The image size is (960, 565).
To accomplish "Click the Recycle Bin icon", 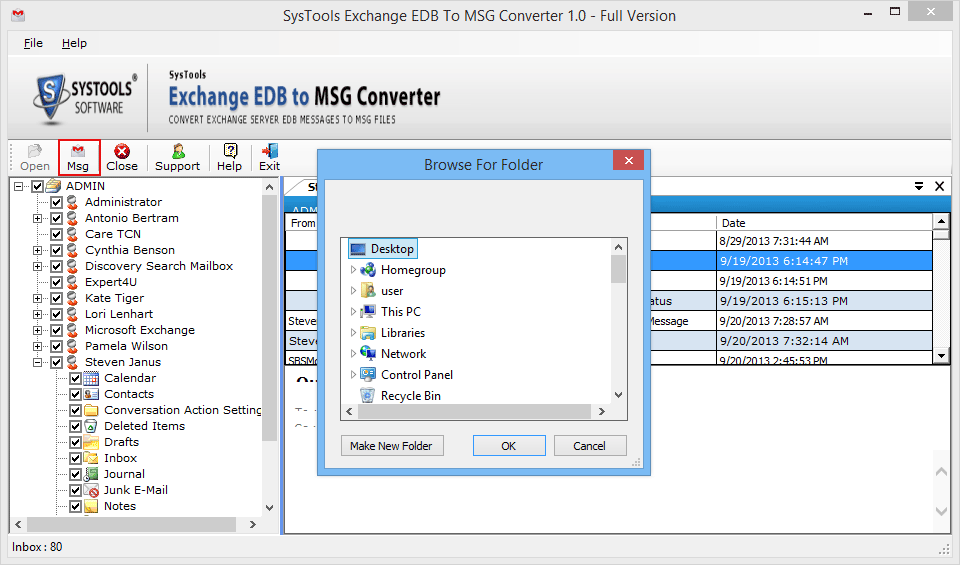I will click(x=367, y=395).
